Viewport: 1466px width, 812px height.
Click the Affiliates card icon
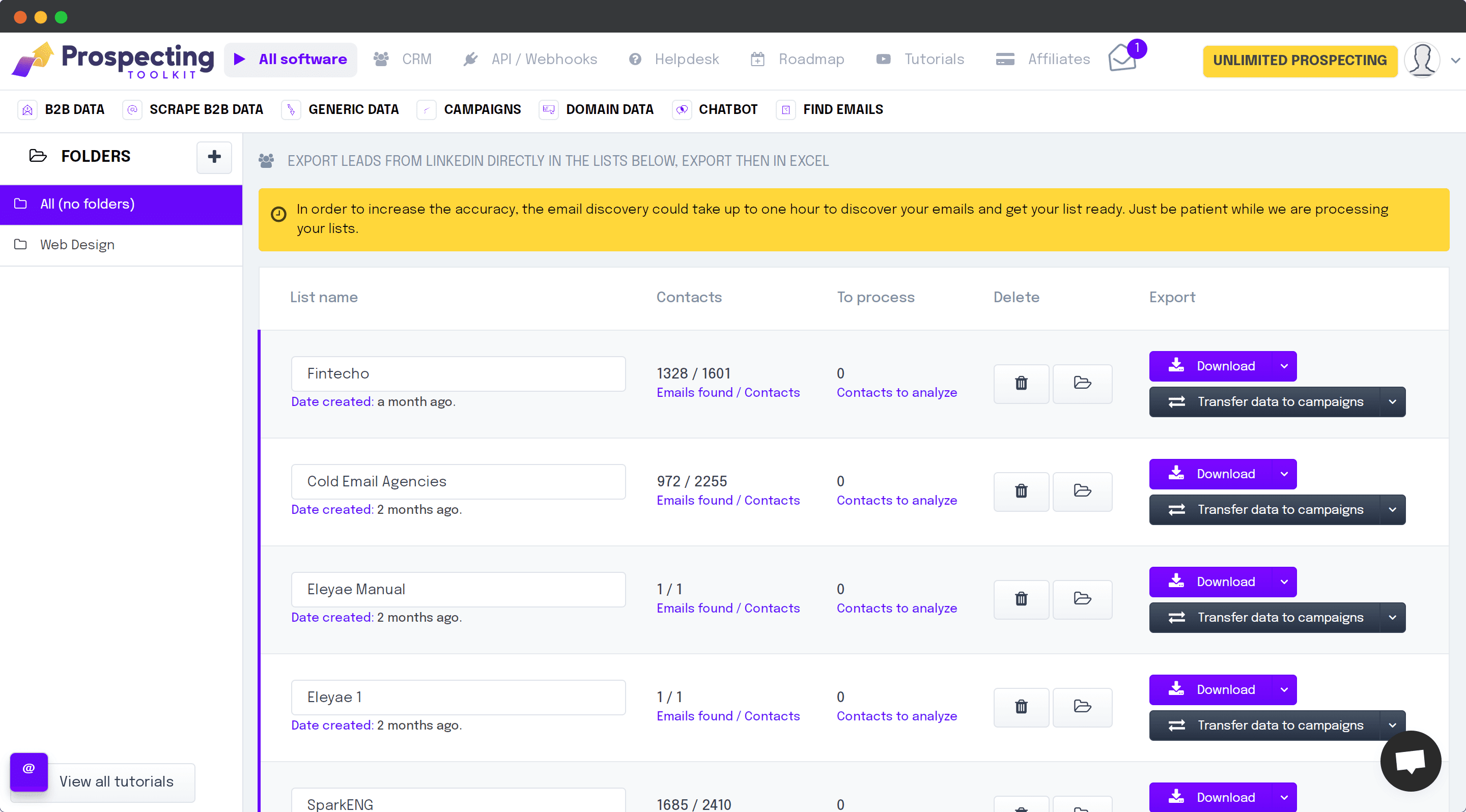click(1005, 59)
